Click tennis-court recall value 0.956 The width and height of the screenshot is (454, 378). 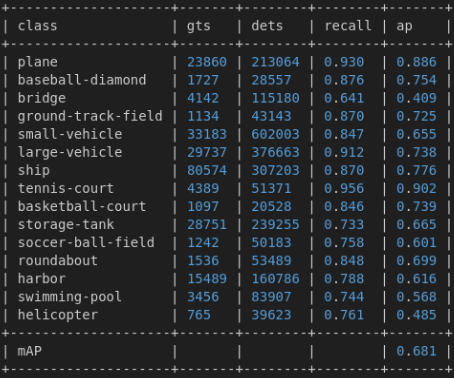click(344, 188)
